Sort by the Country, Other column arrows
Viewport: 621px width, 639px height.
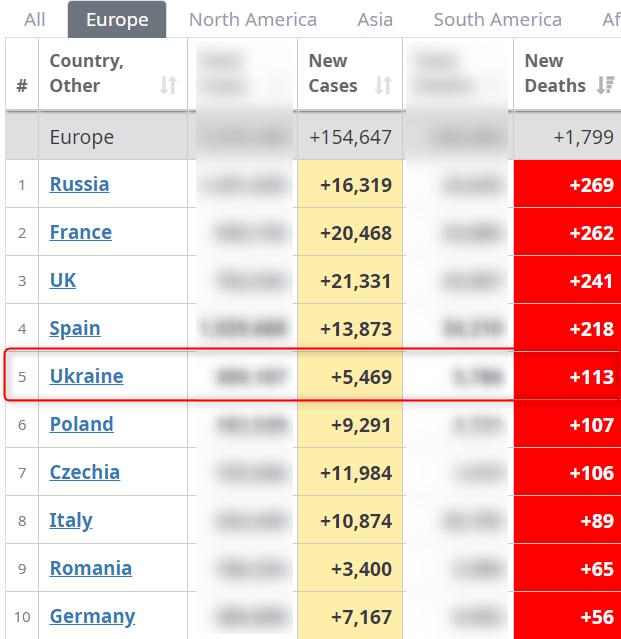(x=168, y=86)
